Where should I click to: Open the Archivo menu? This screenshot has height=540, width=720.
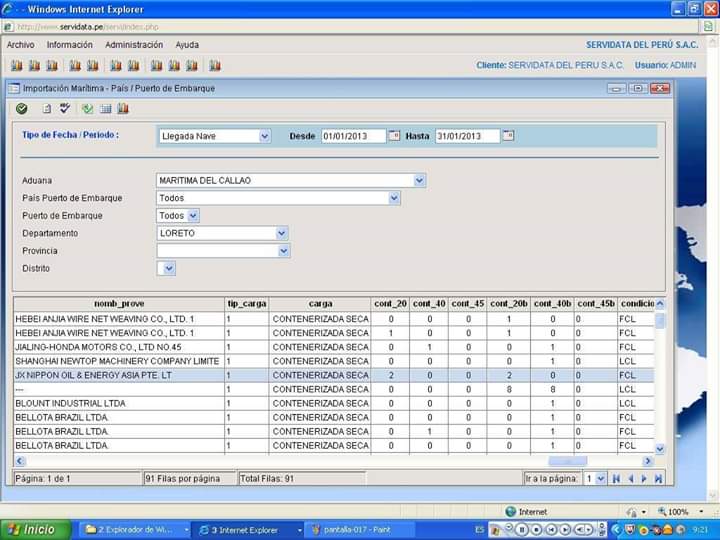tap(20, 45)
